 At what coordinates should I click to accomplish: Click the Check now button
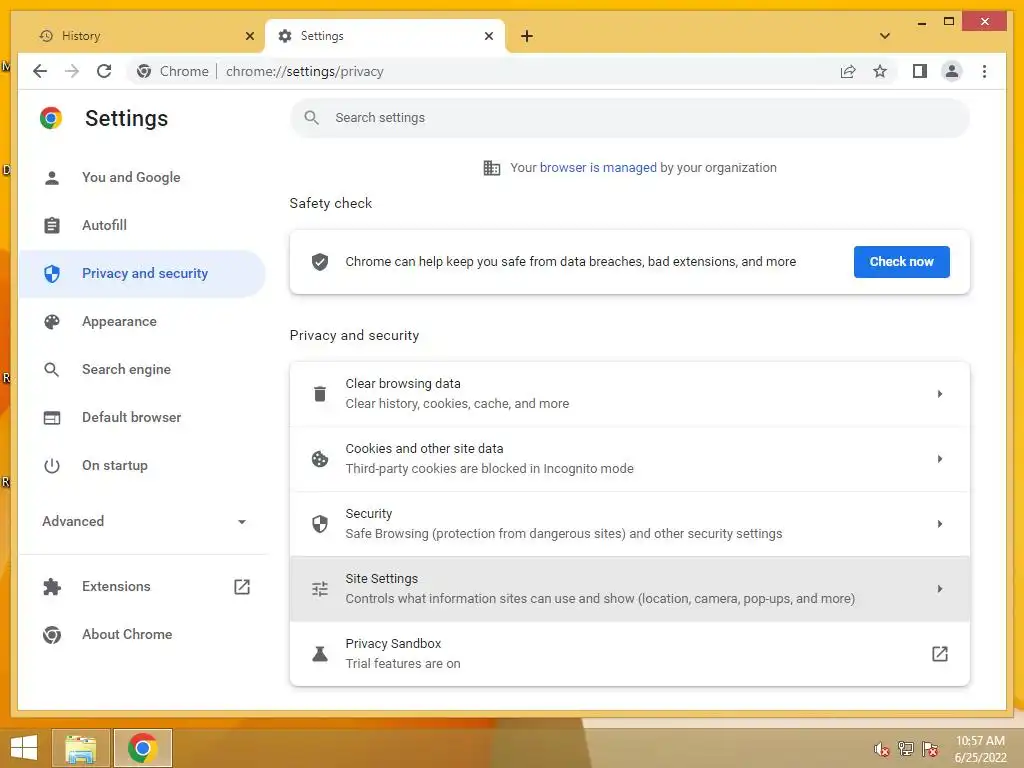901,262
